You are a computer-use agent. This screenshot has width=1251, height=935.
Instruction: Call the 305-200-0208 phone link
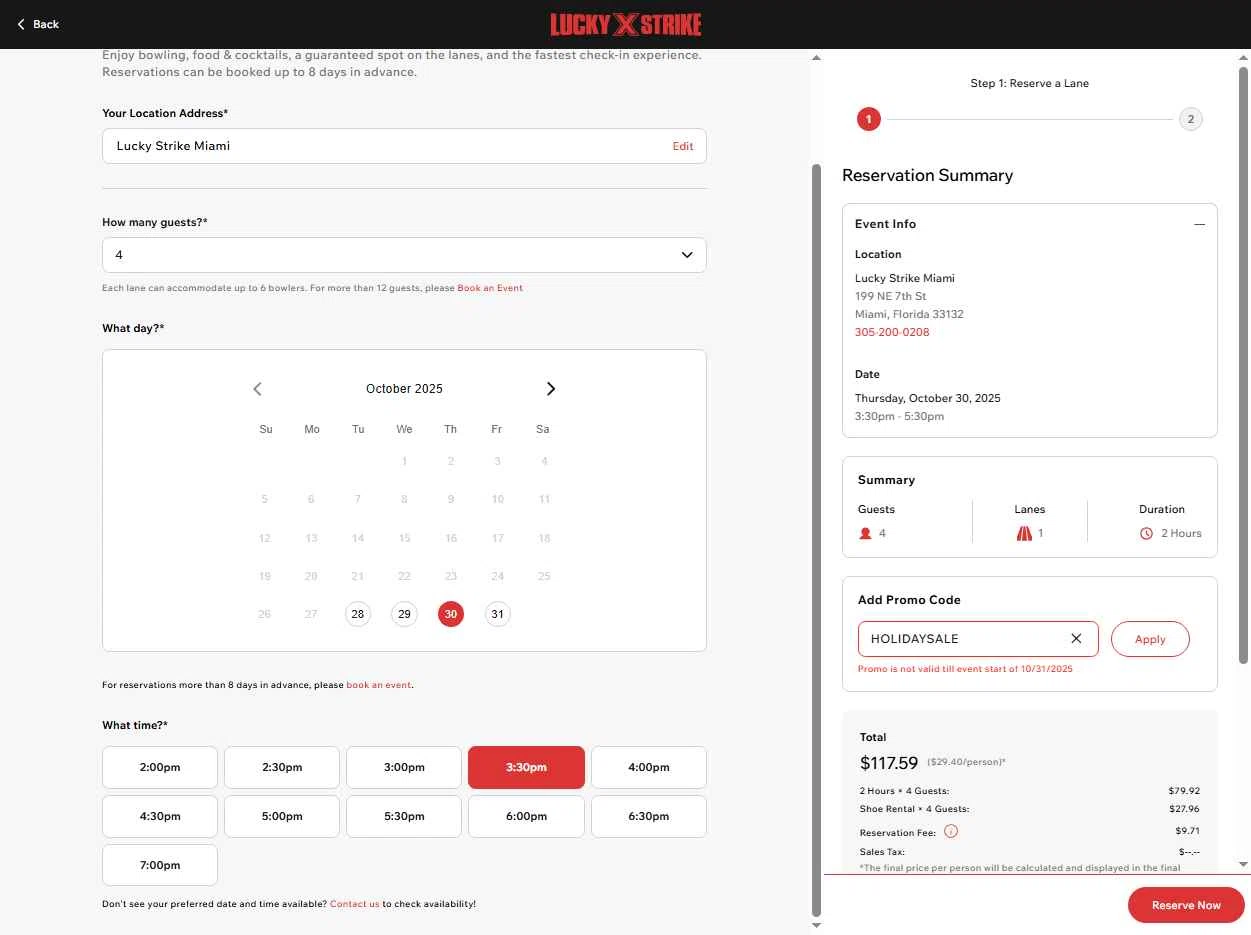coord(892,332)
